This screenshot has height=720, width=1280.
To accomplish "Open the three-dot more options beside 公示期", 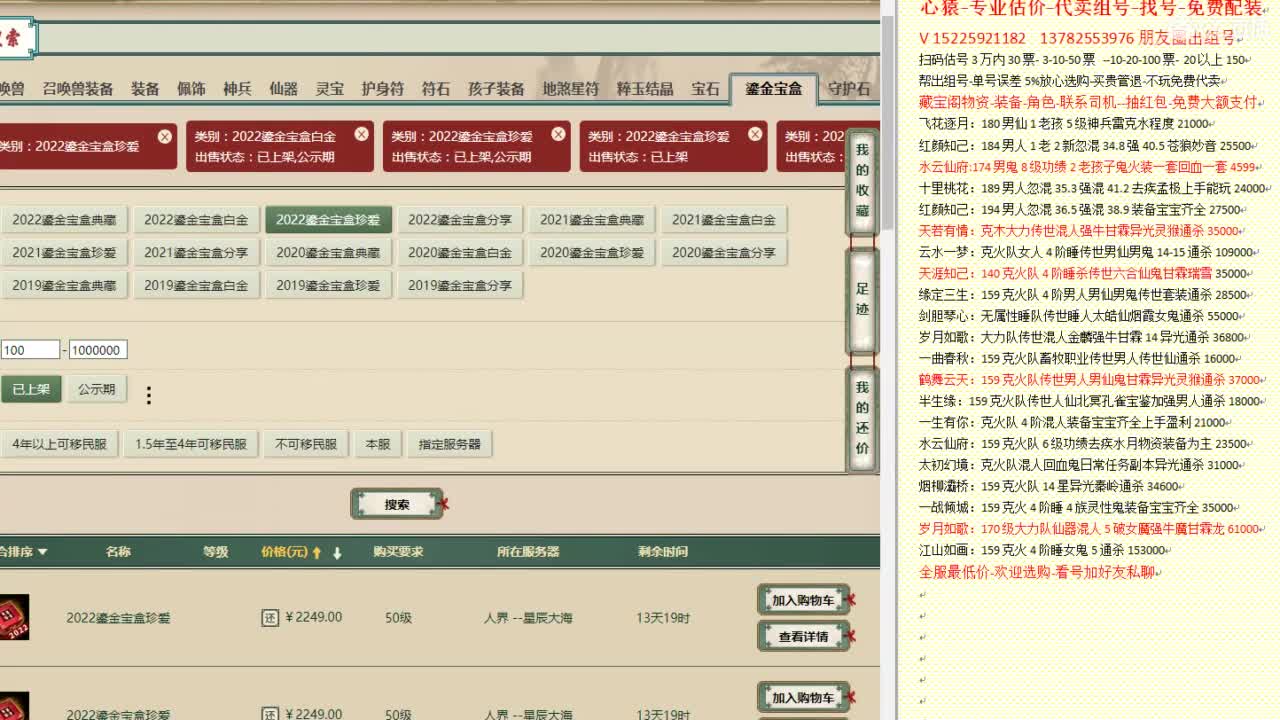I will [148, 395].
